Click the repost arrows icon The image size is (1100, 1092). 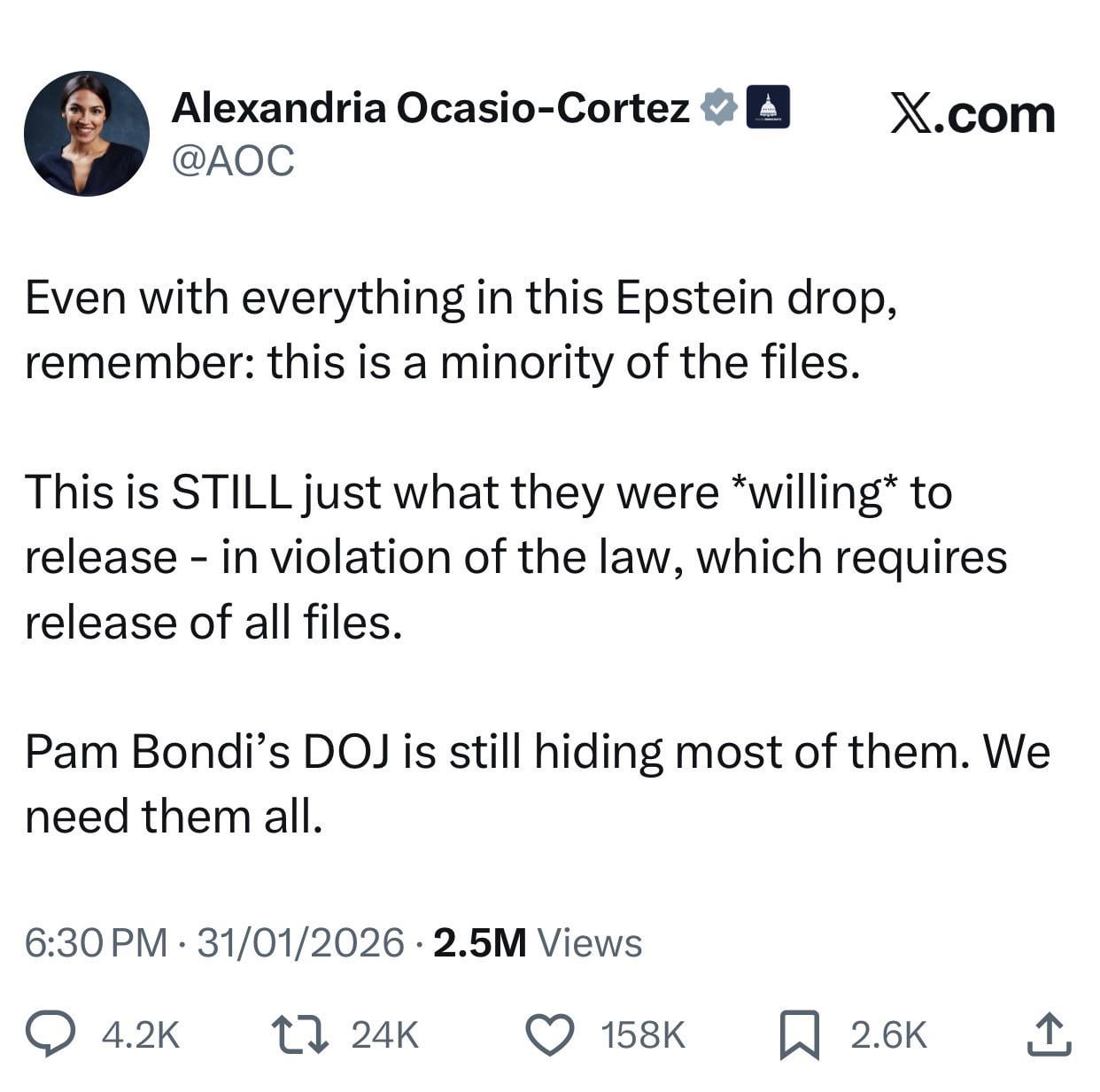point(299,1034)
